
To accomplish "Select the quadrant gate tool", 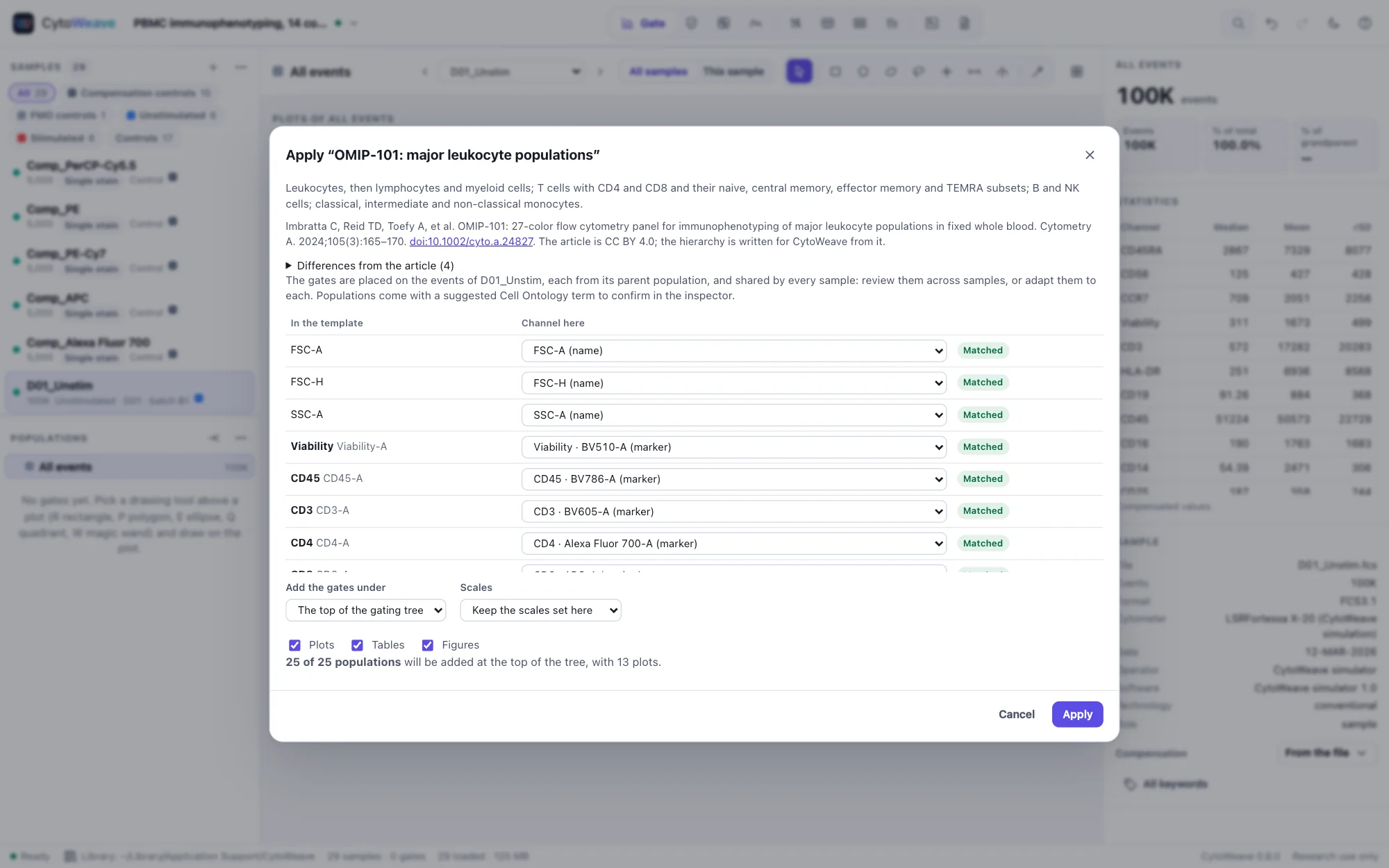I will click(x=947, y=72).
